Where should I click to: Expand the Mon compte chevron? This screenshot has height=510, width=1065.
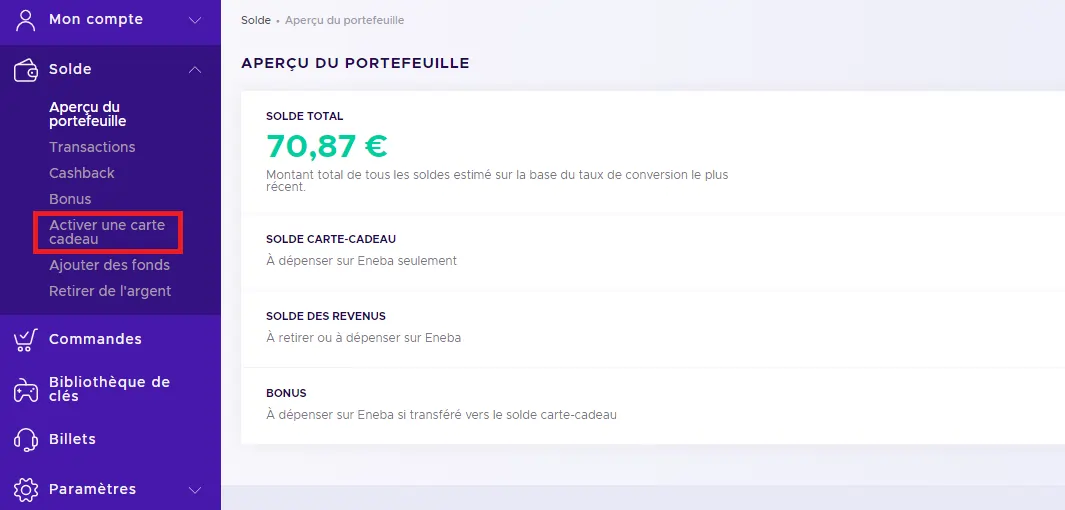tap(195, 20)
